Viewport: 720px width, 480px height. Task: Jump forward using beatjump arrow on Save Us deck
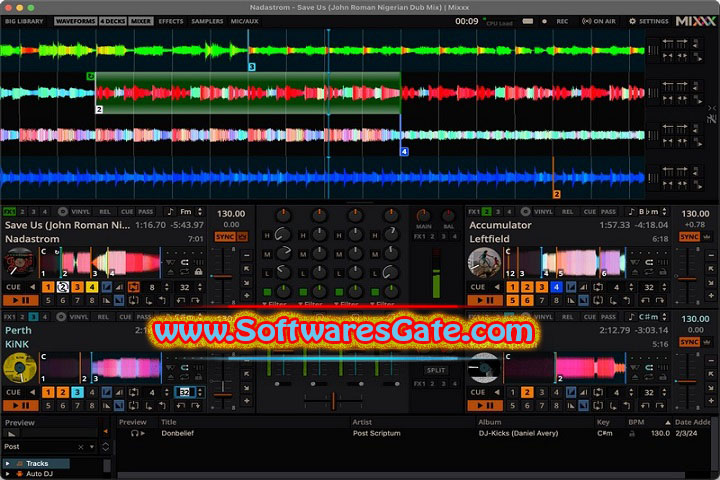[x=195, y=300]
